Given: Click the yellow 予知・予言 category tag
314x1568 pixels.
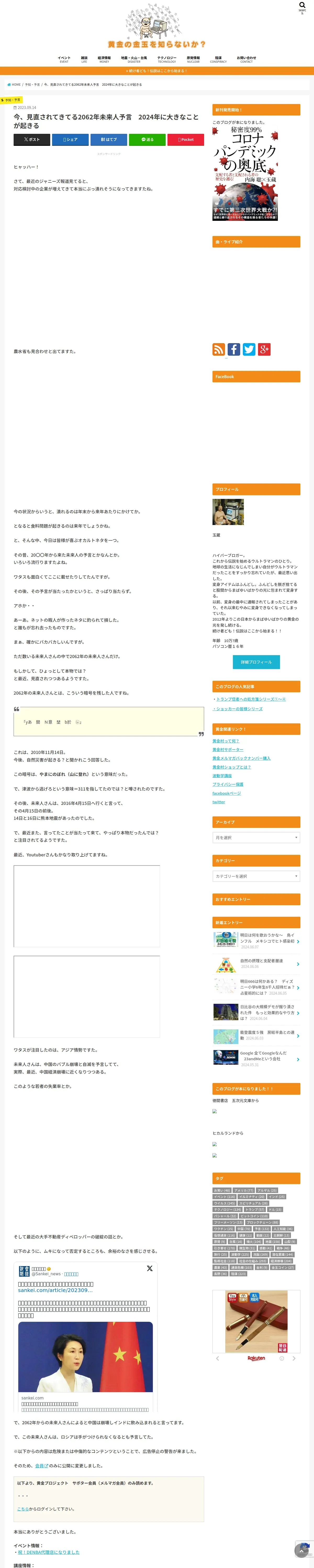Looking at the screenshot, I should click(x=12, y=100).
